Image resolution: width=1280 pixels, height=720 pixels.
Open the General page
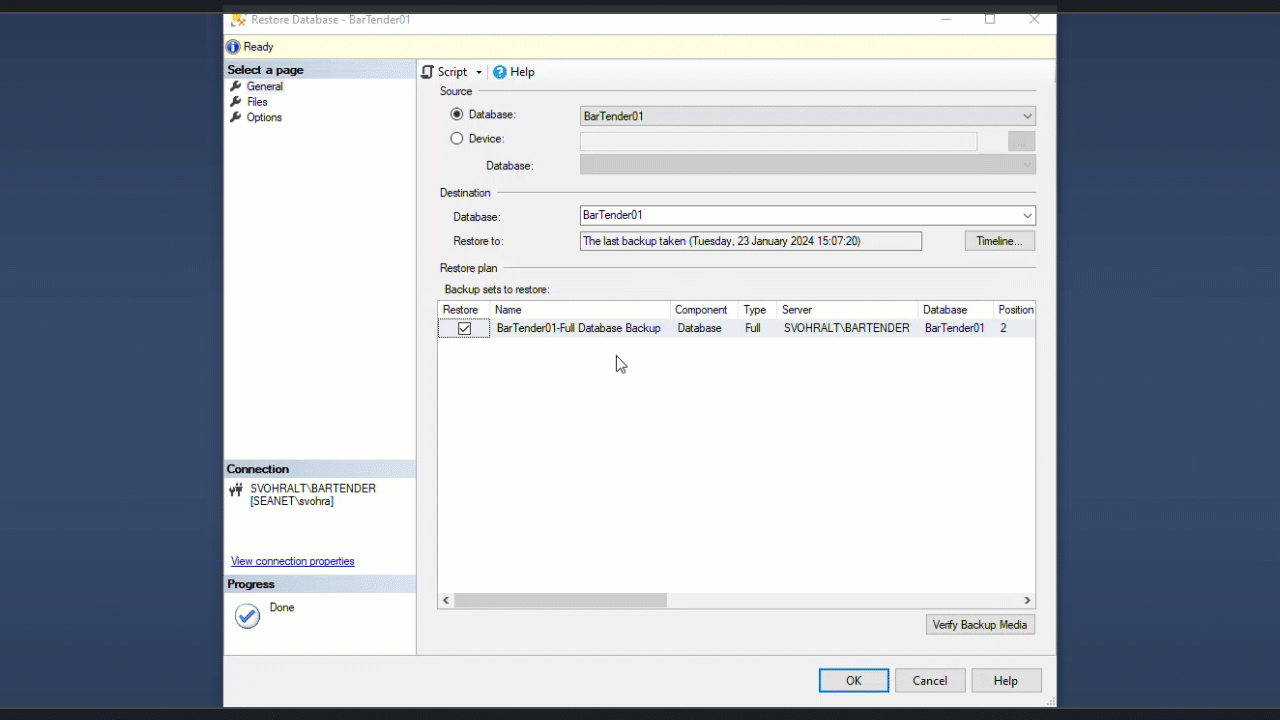click(265, 86)
